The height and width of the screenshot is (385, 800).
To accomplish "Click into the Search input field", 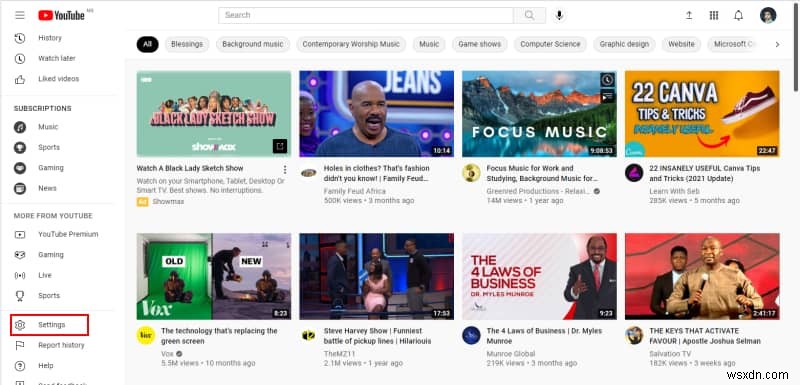I will [366, 15].
